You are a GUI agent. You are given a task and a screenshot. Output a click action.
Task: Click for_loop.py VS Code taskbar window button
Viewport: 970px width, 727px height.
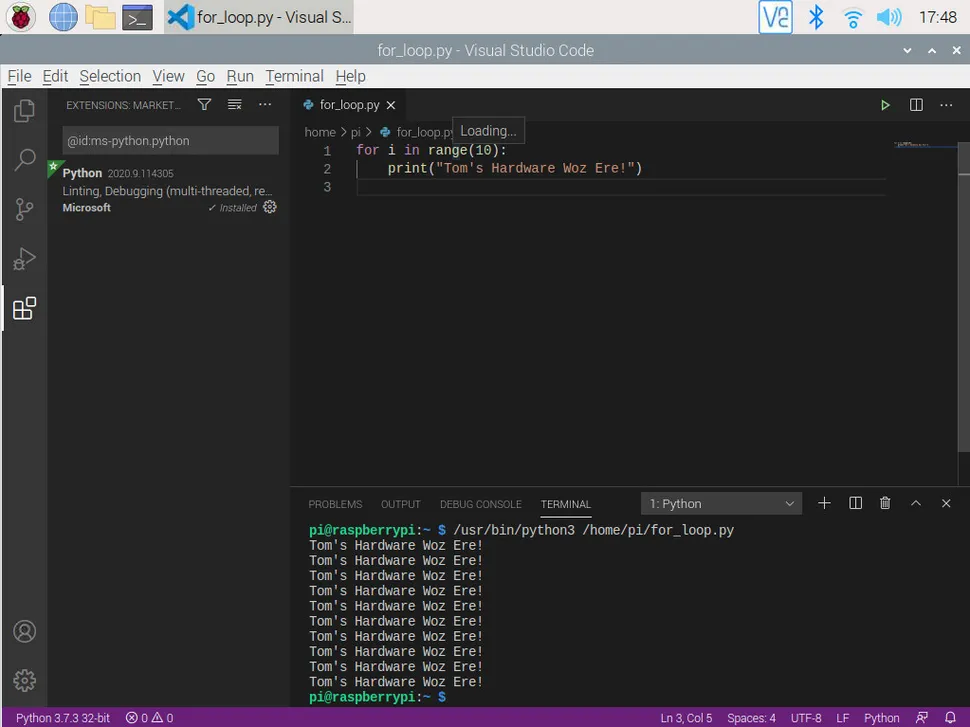tap(260, 17)
